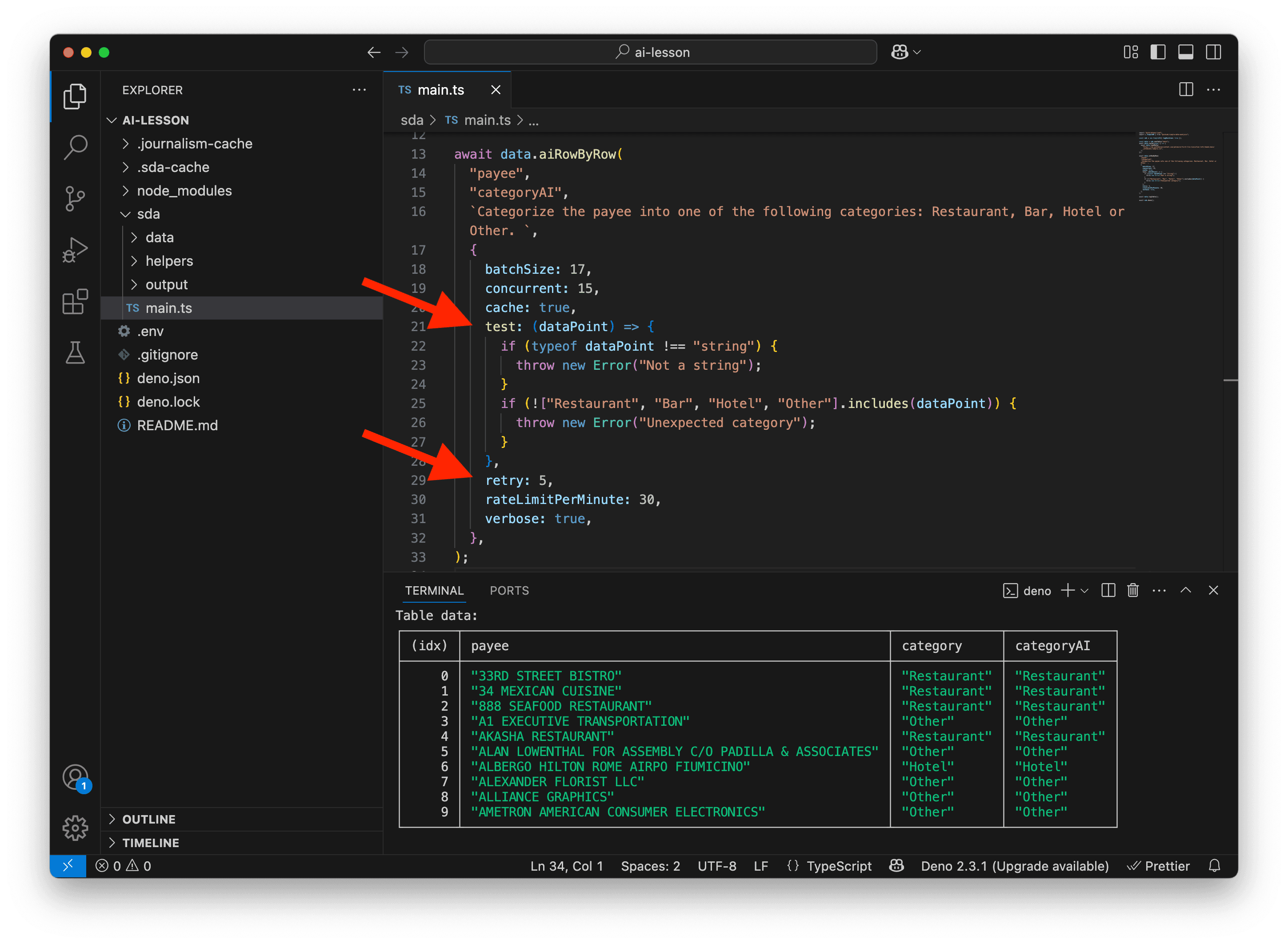
Task: Open README.md file
Action: click(242, 424)
